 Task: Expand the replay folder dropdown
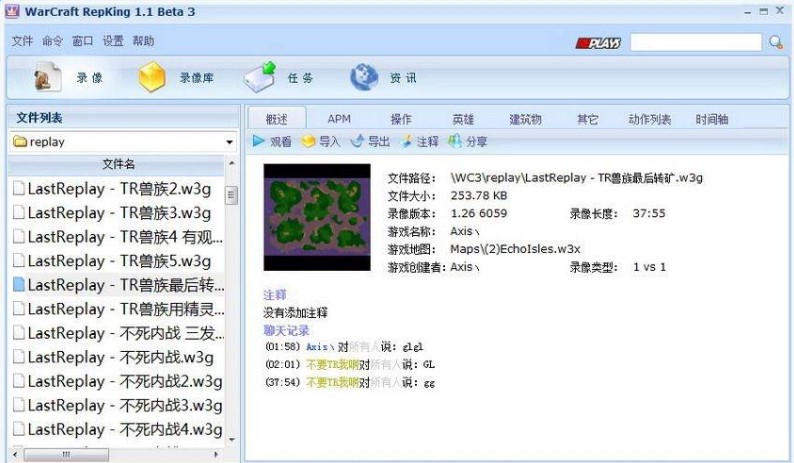230,142
